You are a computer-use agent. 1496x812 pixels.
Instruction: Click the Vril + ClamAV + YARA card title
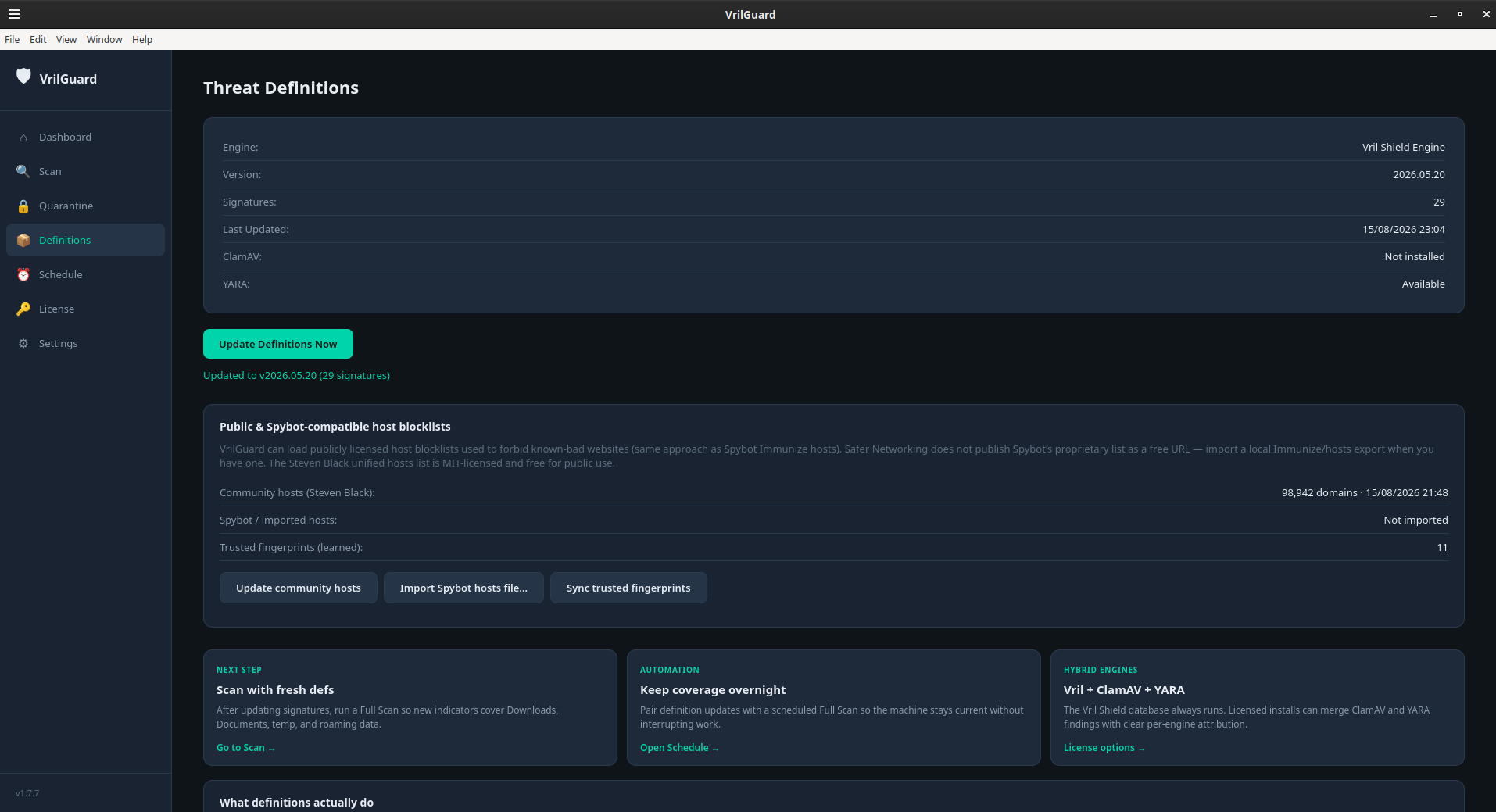pyautogui.click(x=1124, y=690)
